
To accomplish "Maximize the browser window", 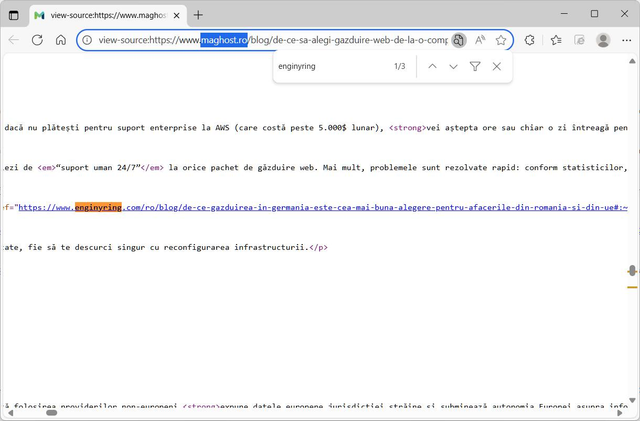I will pos(594,14).
